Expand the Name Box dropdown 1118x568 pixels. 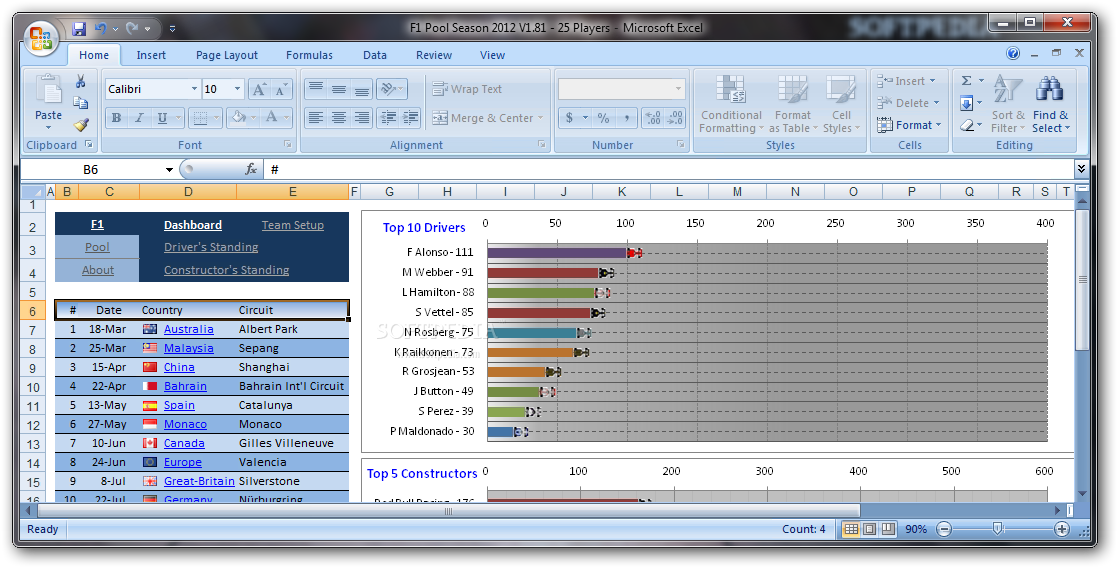click(x=169, y=170)
